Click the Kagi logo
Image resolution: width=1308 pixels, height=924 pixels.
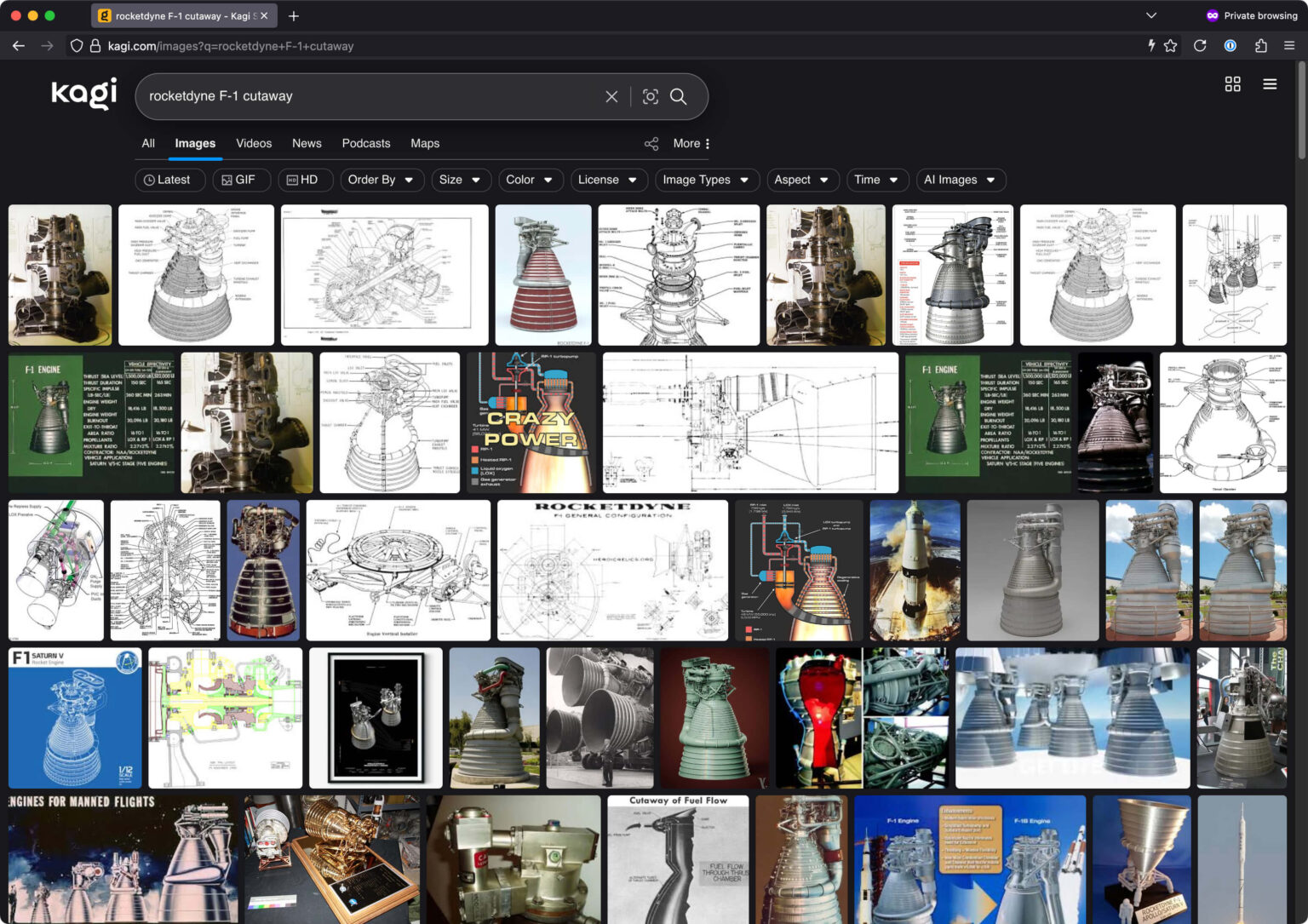[84, 94]
